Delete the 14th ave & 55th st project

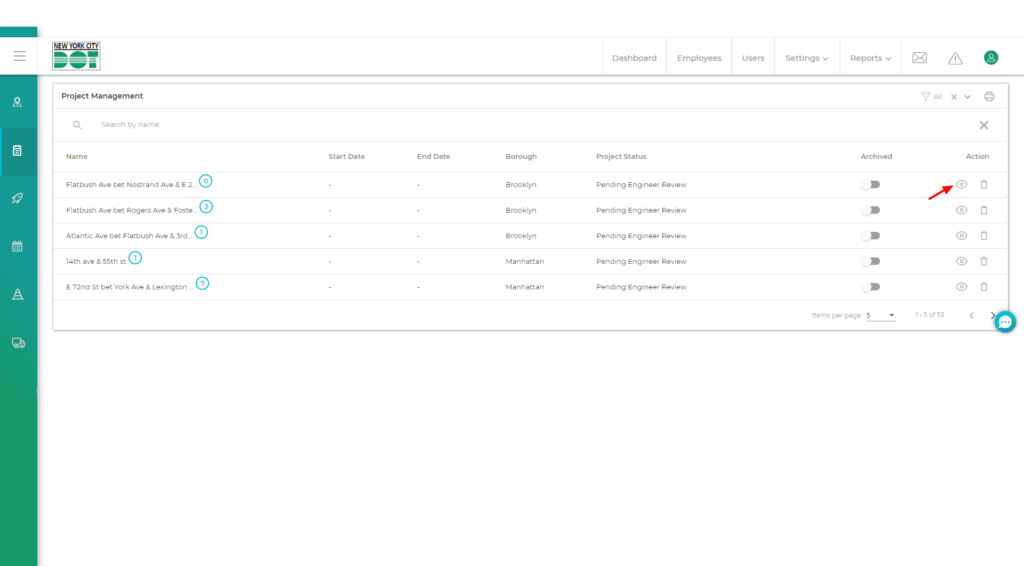pos(983,261)
